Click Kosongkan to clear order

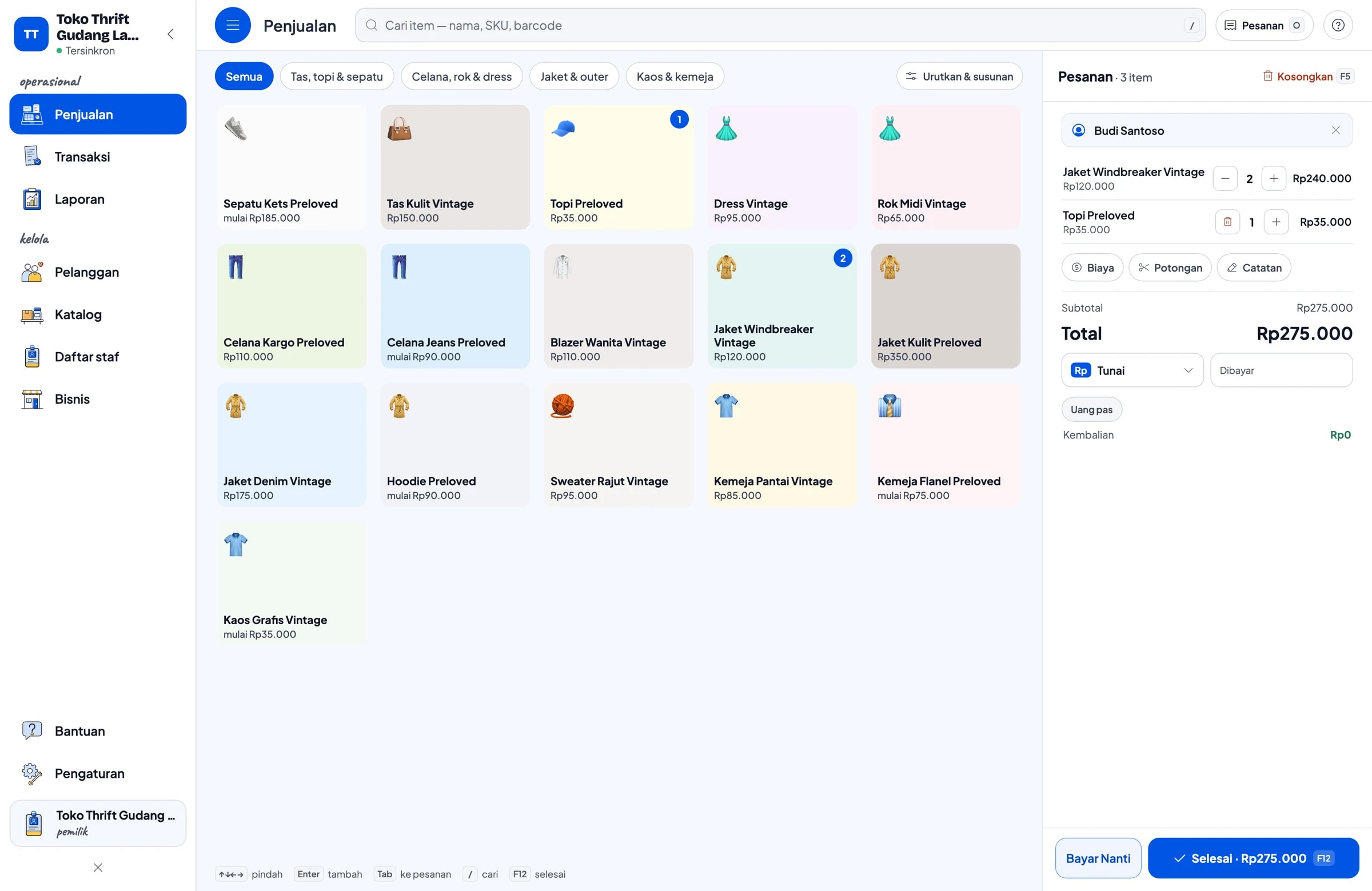(x=1307, y=76)
